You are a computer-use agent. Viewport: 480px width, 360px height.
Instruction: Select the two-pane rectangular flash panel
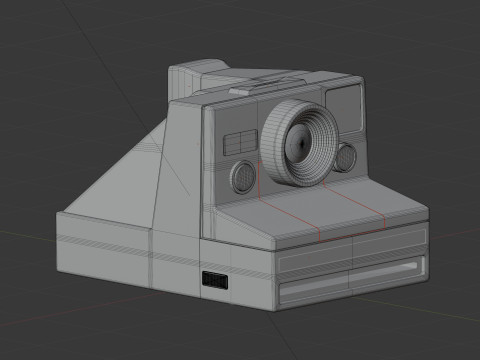pyautogui.click(x=240, y=142)
